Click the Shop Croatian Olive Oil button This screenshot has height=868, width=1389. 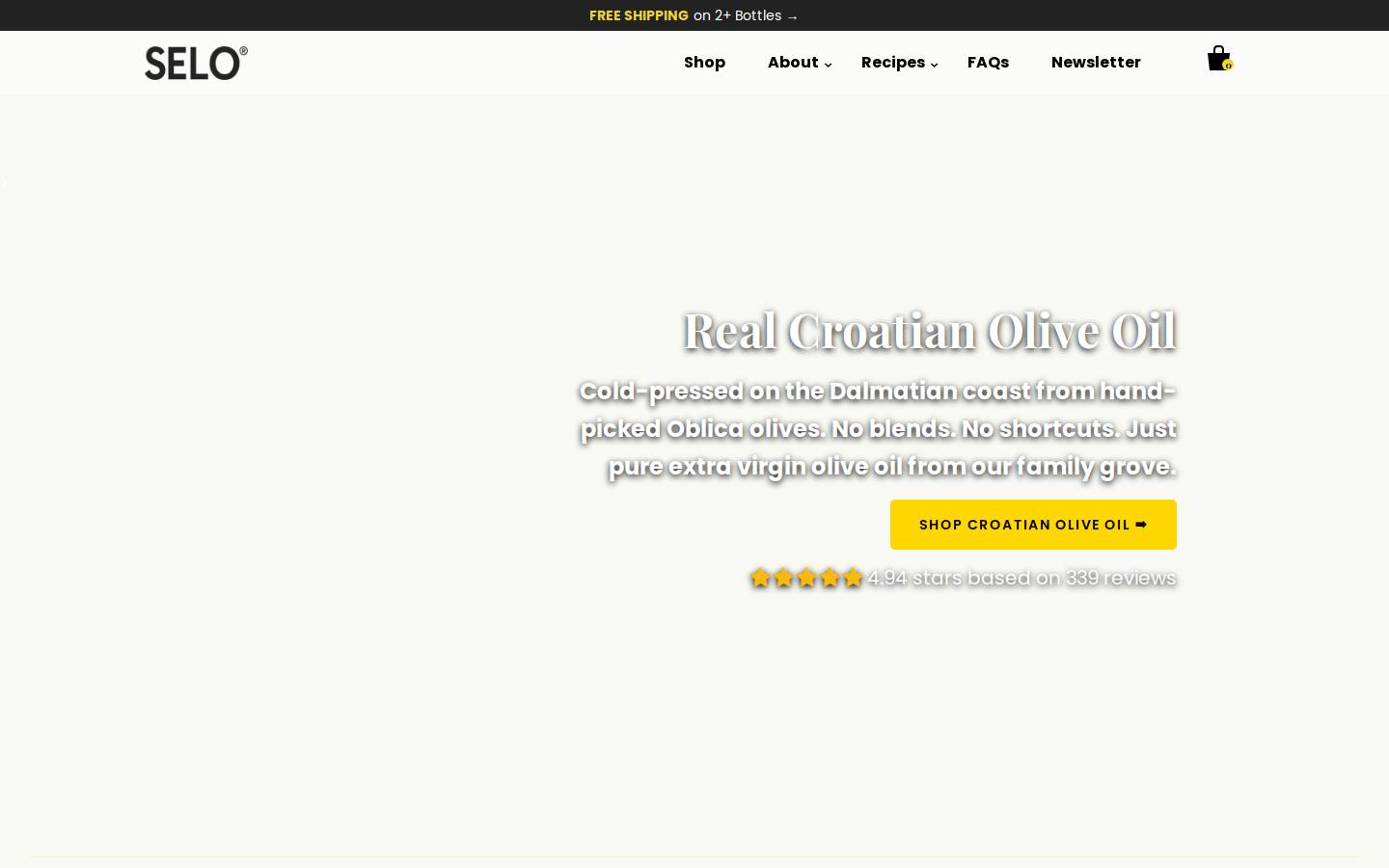click(1033, 525)
